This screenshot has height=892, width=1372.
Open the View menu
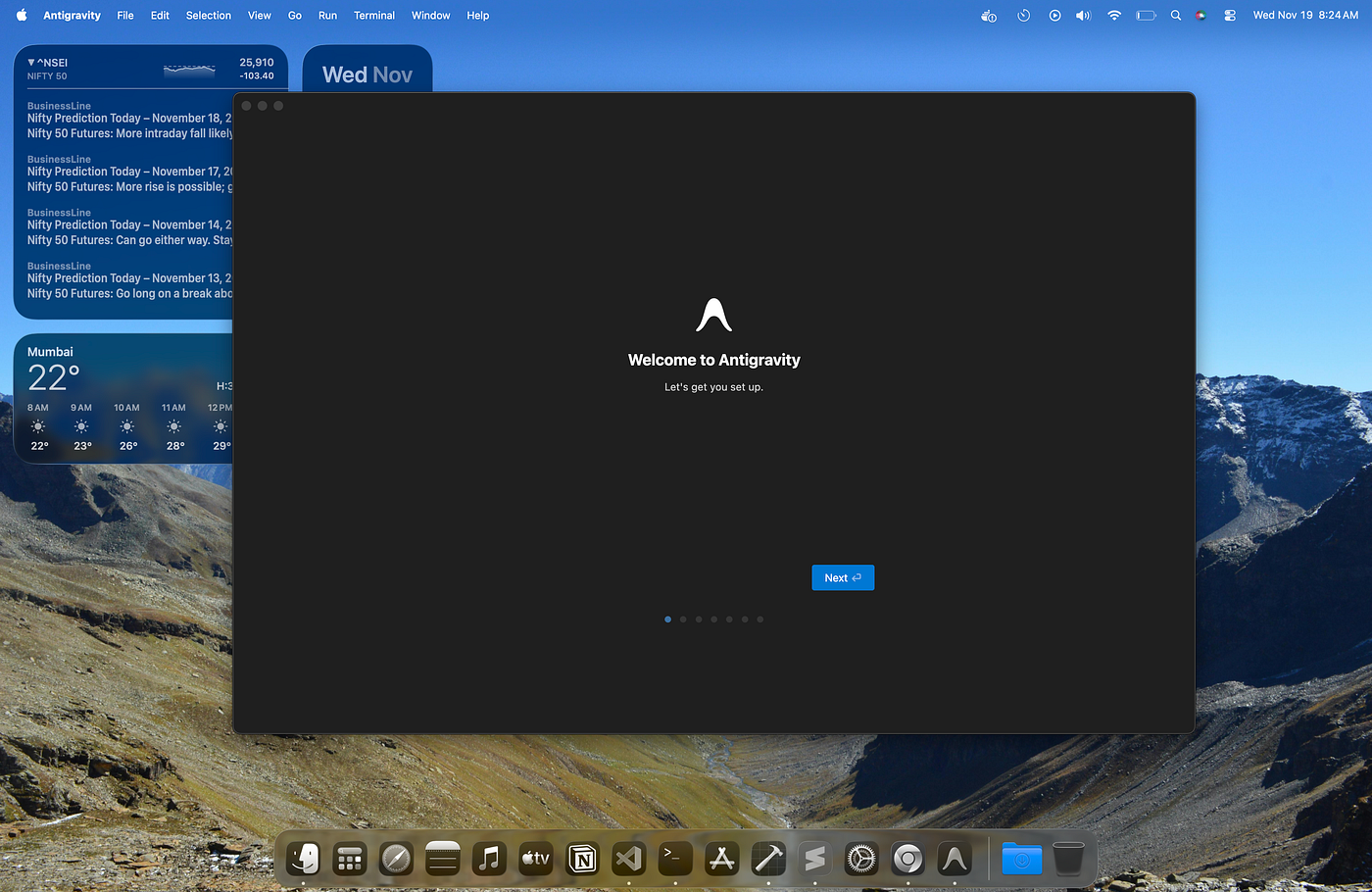click(x=260, y=16)
